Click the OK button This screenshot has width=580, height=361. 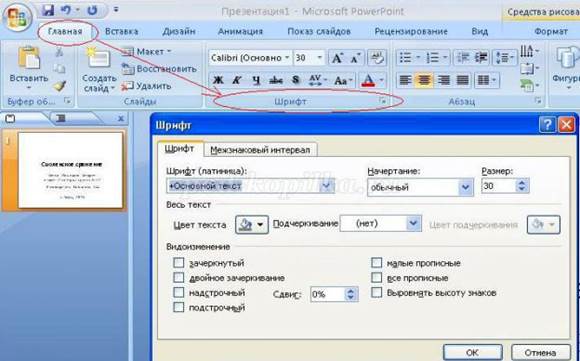(x=472, y=352)
